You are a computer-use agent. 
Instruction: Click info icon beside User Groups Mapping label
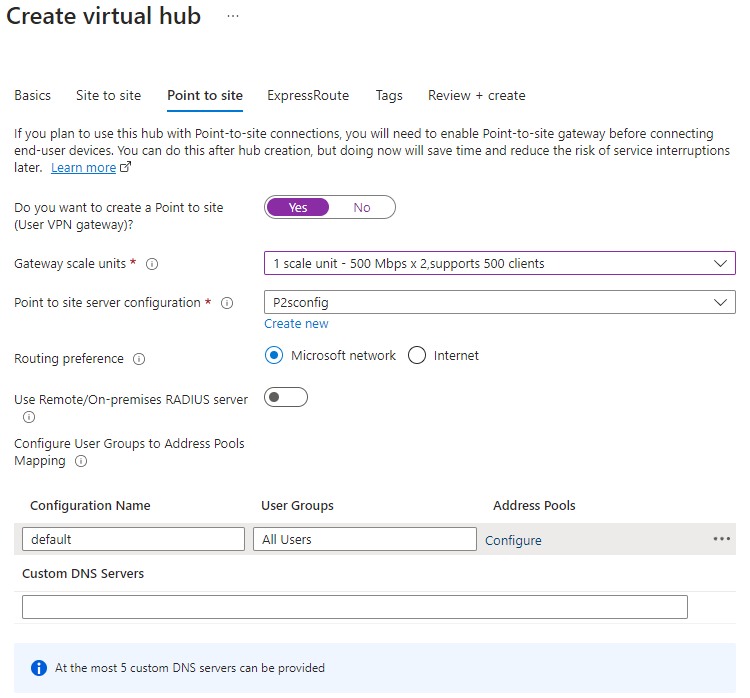click(x=81, y=462)
